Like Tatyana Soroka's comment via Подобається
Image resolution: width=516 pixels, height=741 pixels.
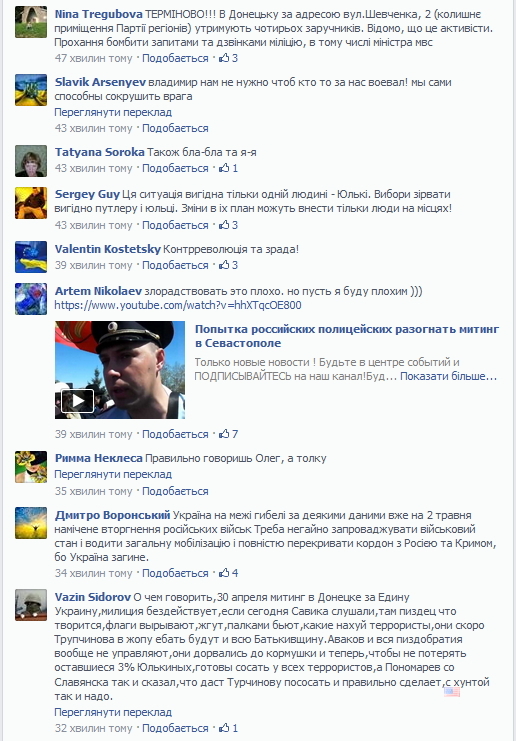click(x=175, y=168)
